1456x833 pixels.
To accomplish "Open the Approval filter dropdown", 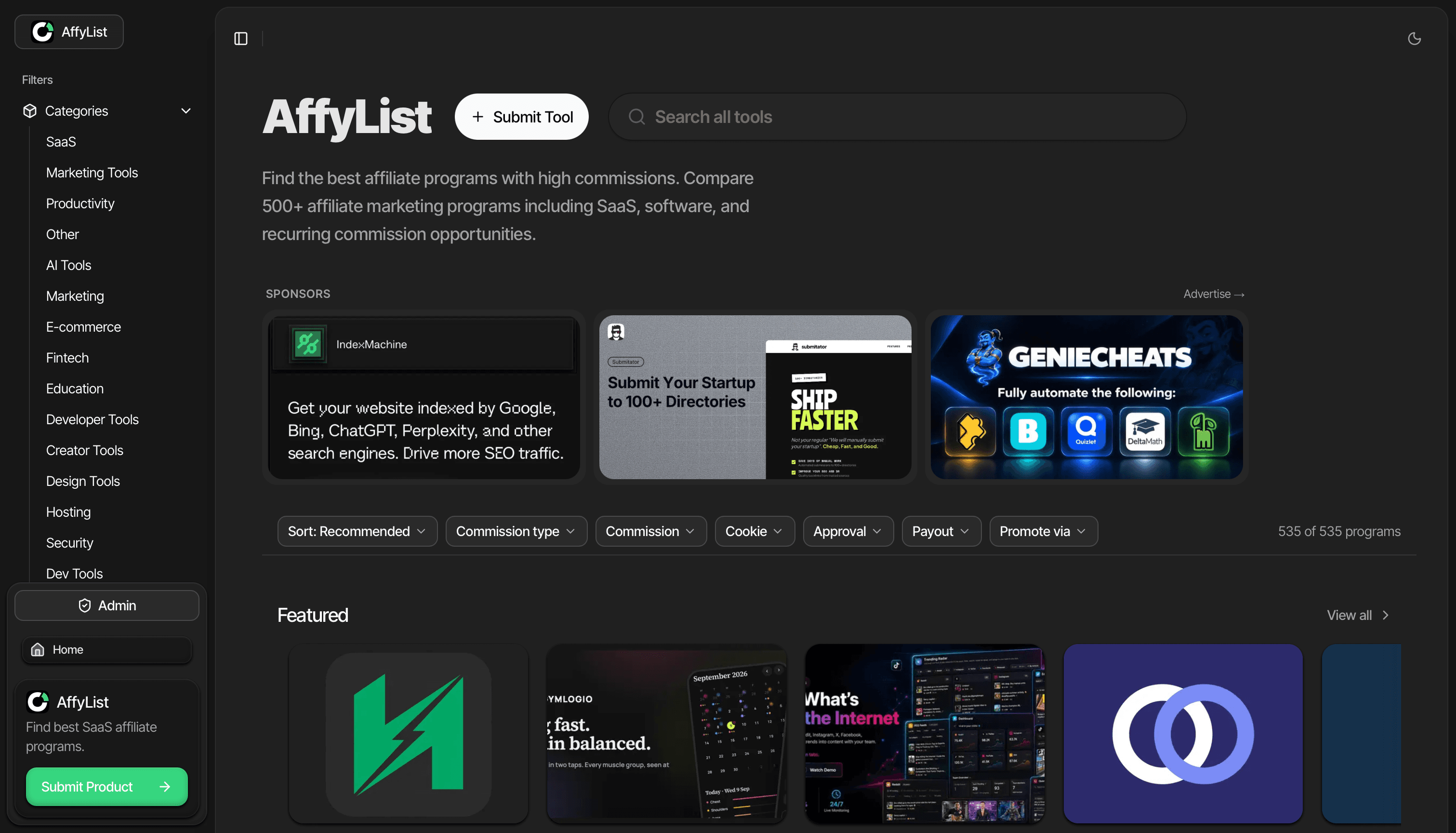I will point(848,531).
